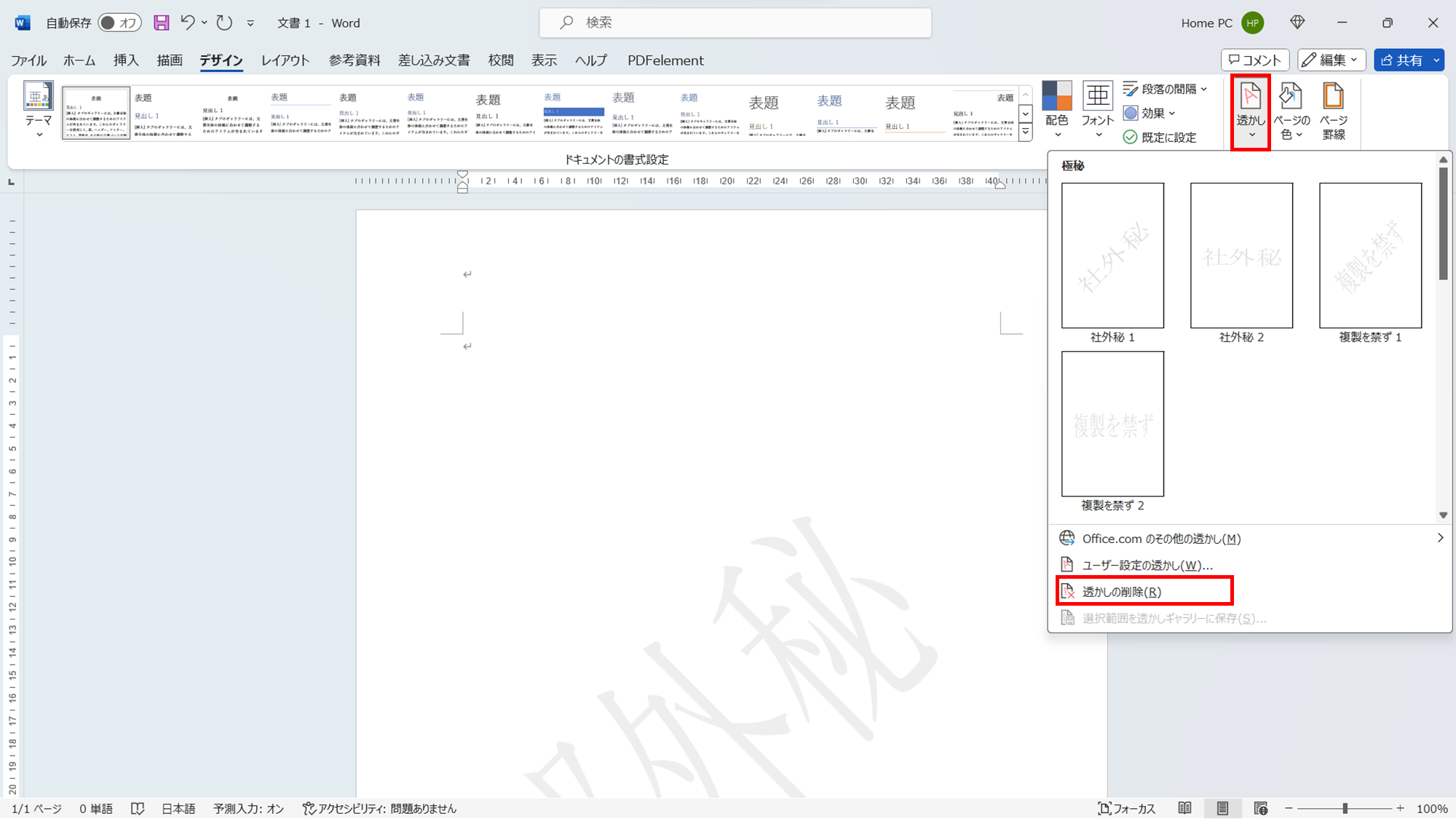Viewport: 1456px width, 819px height.
Task: Open the 編集 mode dropdown
Action: point(1331,60)
